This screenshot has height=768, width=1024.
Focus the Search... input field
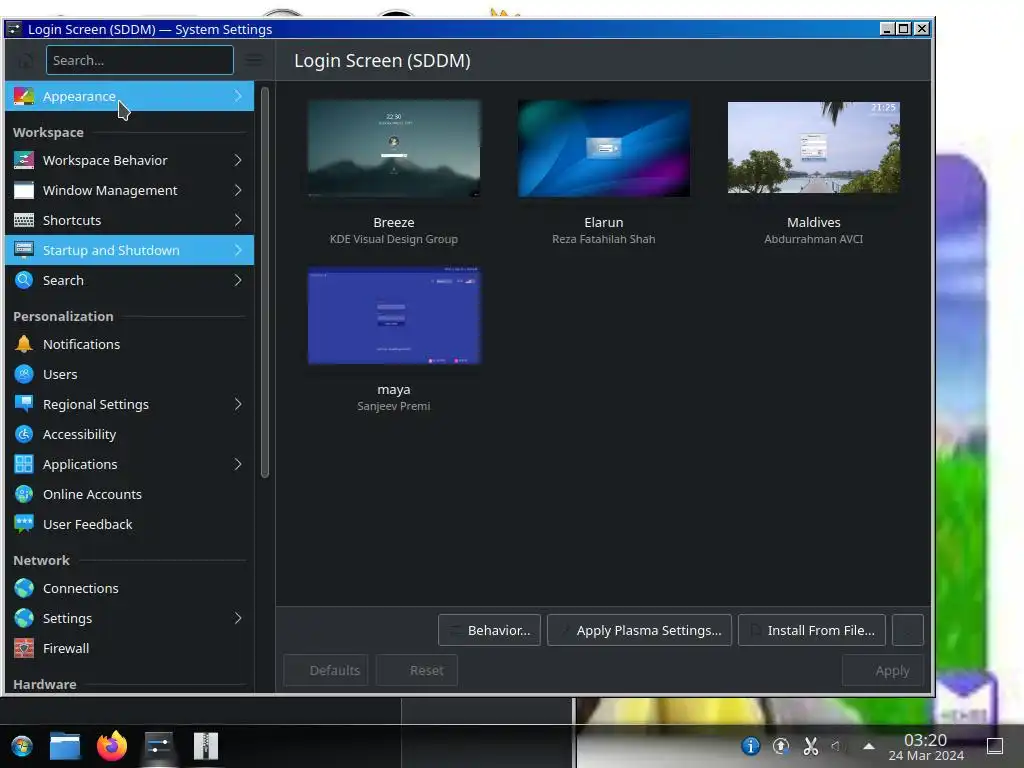click(140, 61)
